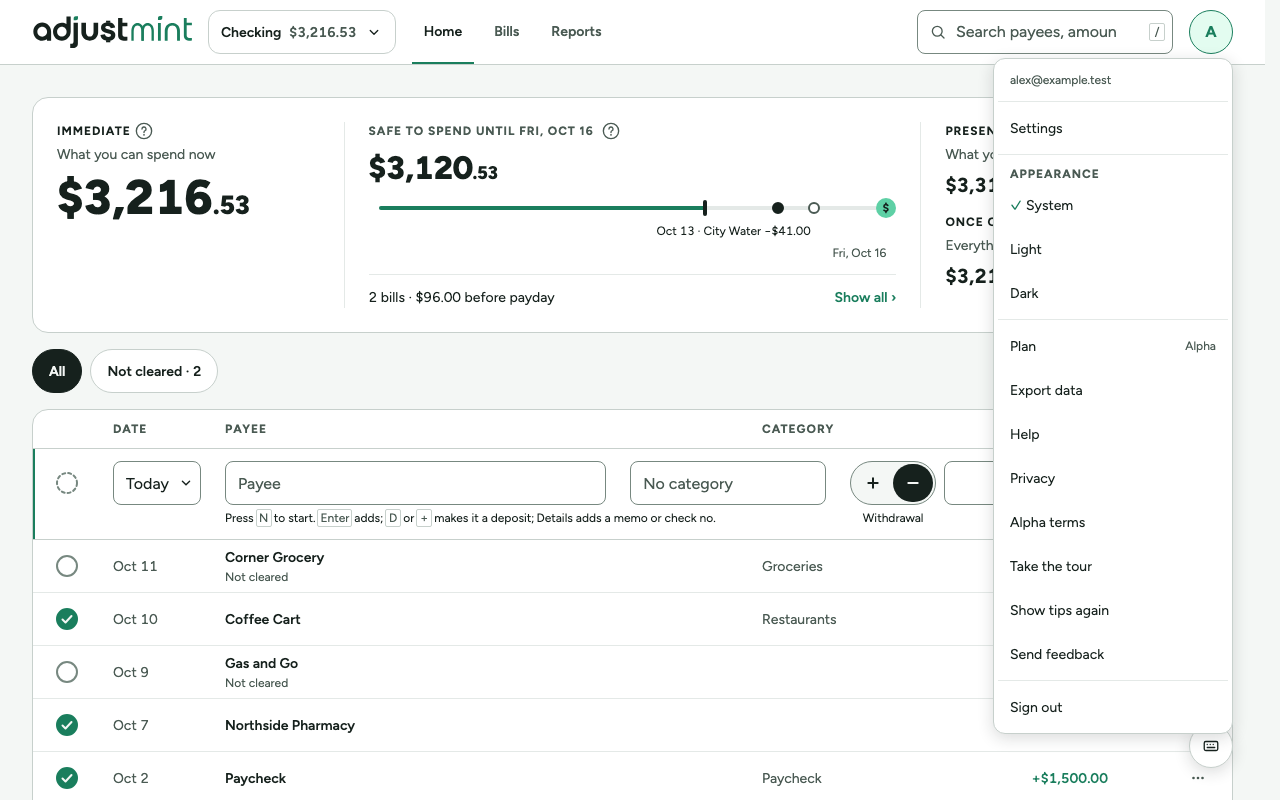This screenshot has height=800, width=1280.
Task: Open the Checking account dropdown
Action: click(x=302, y=32)
